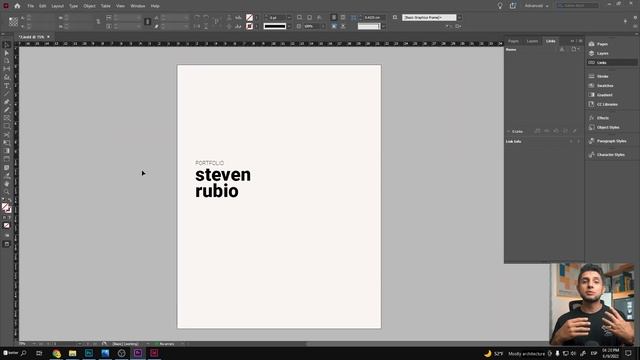This screenshot has width=640, height=360.
Task: Open the stroke type dropdown arrow
Action: point(289,26)
